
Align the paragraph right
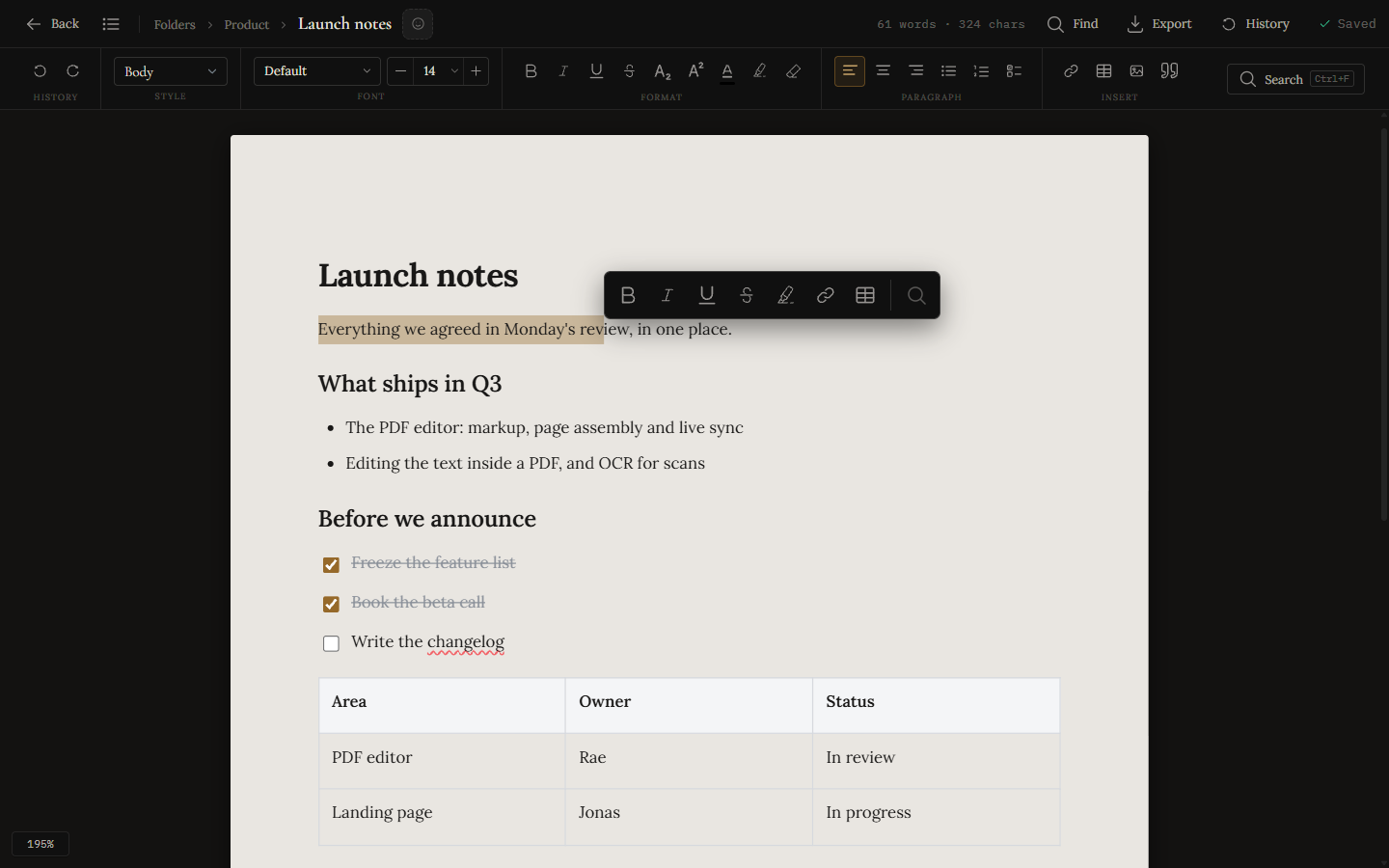(x=915, y=71)
